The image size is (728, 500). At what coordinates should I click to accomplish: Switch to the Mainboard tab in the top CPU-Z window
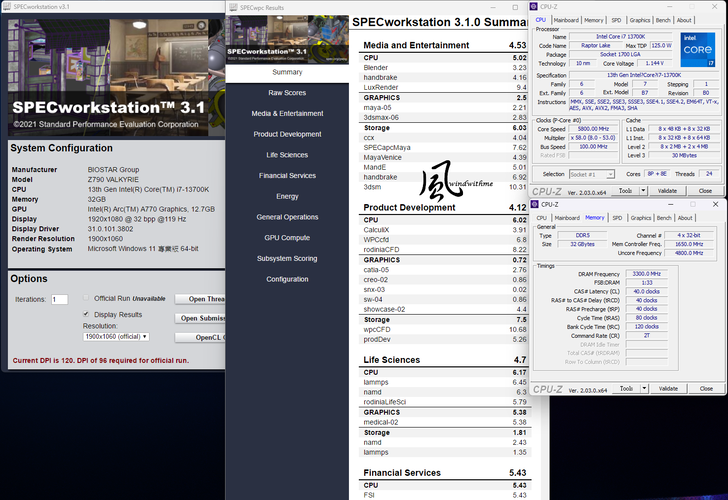pyautogui.click(x=566, y=20)
